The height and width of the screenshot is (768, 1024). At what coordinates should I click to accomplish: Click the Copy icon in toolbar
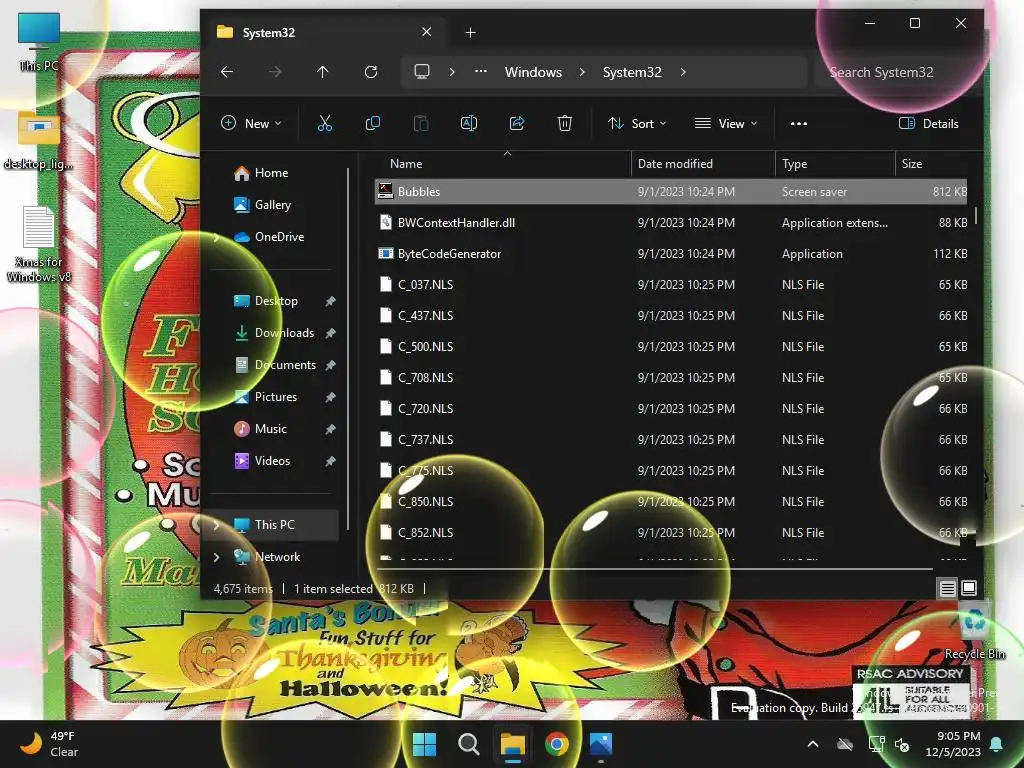pos(373,123)
